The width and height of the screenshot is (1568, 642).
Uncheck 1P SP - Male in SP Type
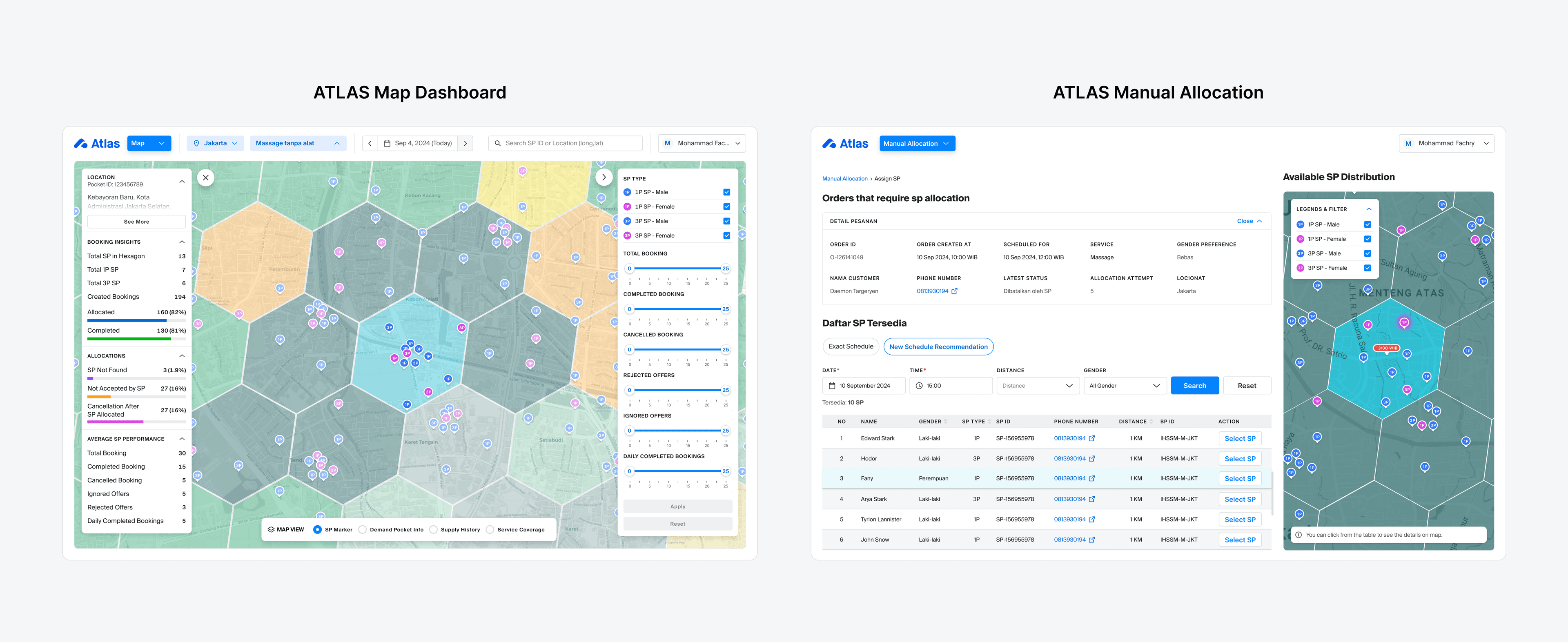(x=726, y=192)
